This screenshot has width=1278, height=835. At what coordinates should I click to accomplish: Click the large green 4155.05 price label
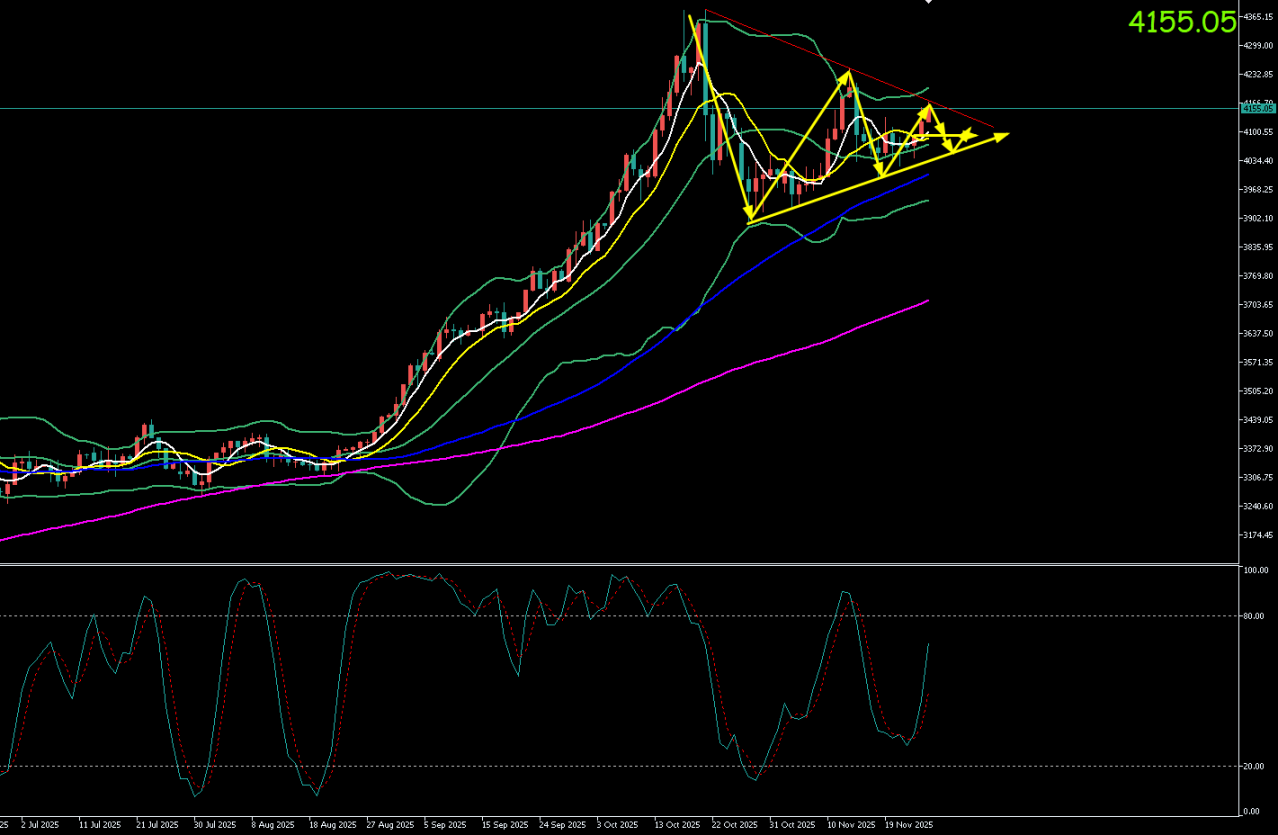[1182, 22]
